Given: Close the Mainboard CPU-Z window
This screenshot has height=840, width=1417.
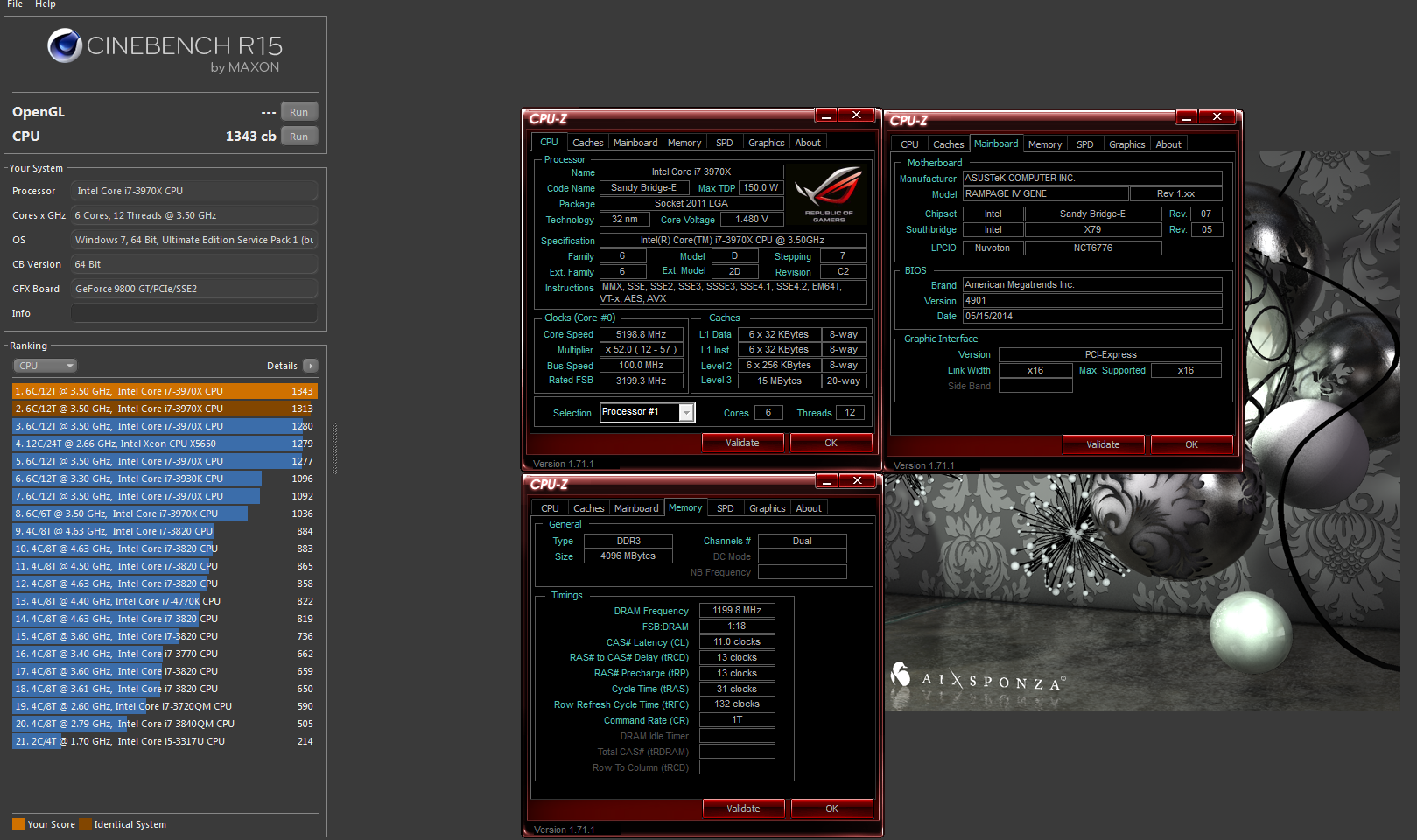Looking at the screenshot, I should [x=1217, y=117].
